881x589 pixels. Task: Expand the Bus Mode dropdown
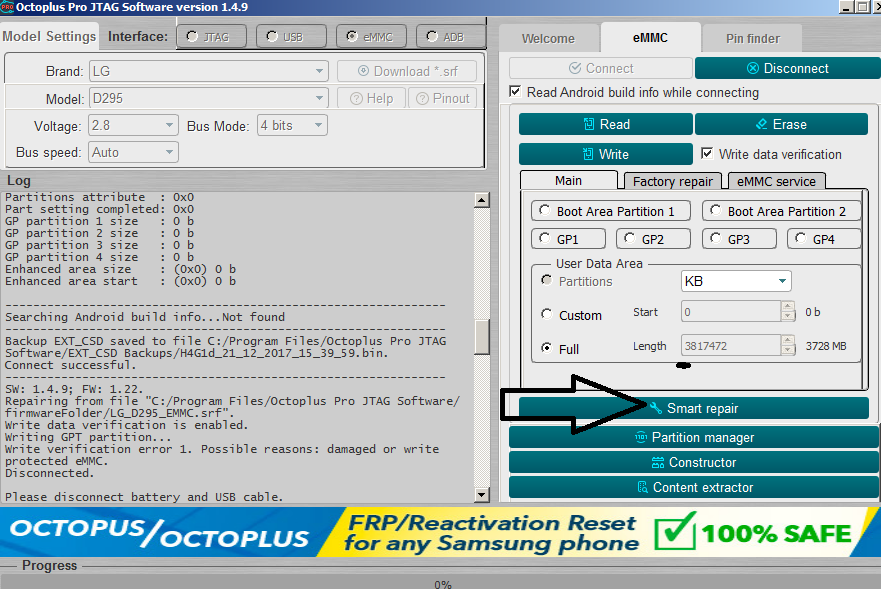(292, 125)
